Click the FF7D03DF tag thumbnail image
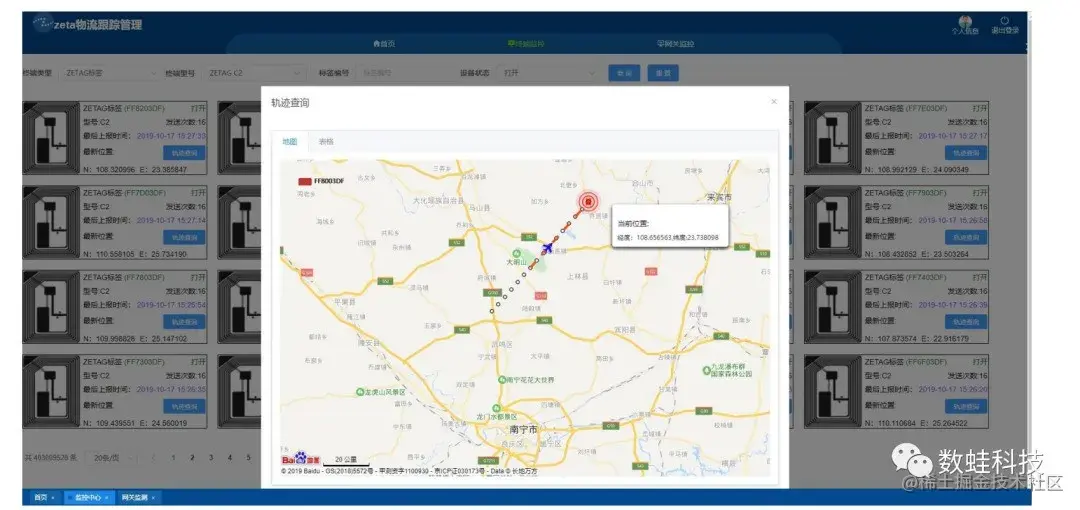1080x510 pixels. (x=51, y=222)
